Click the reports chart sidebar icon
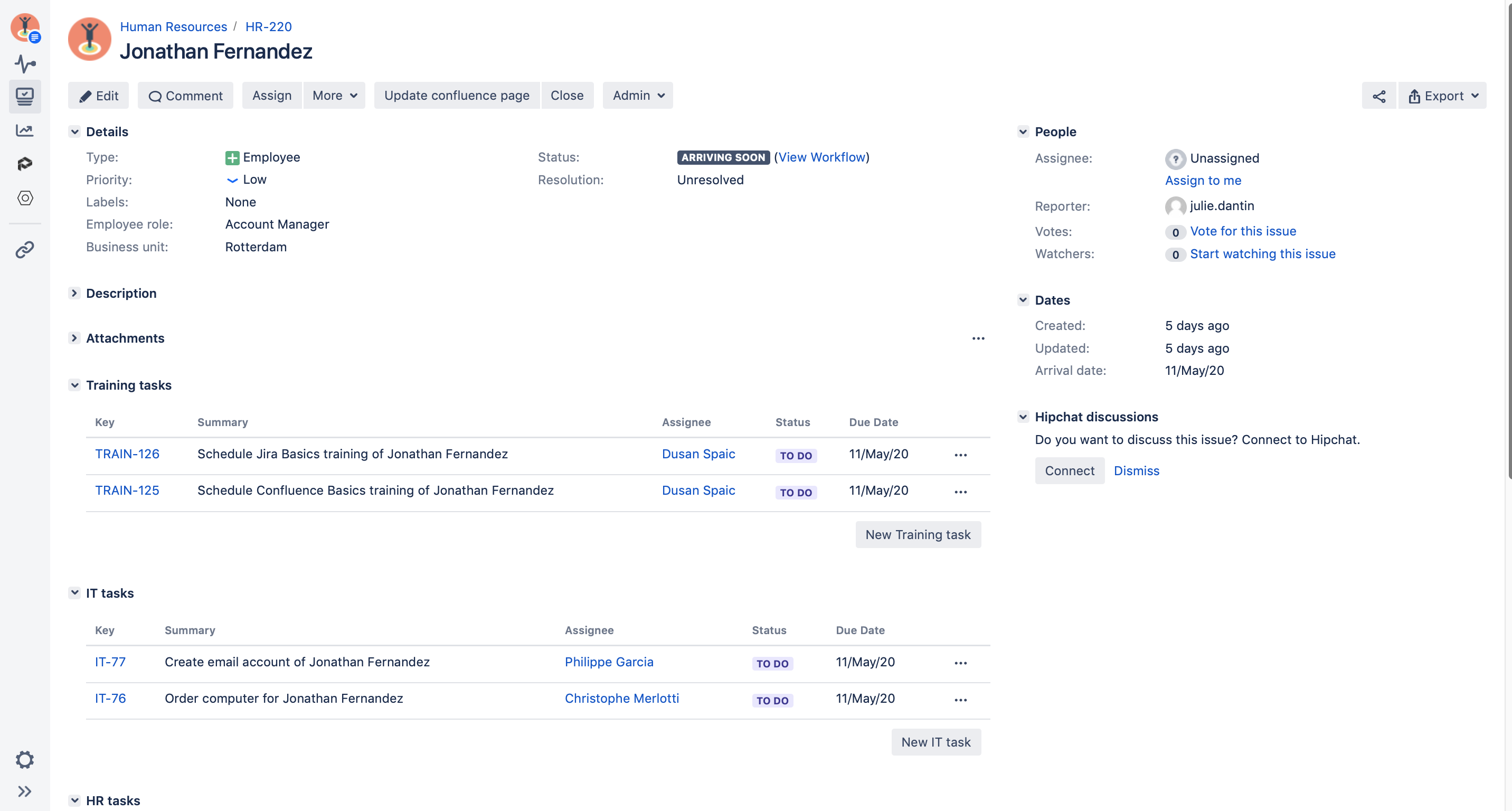Viewport: 1512px width, 811px height. point(25,130)
